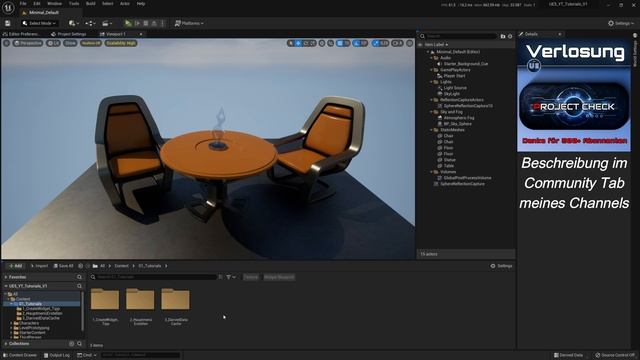Image resolution: width=640 pixels, height=360 pixels.
Task: Toggle scale snapping in the viewport toolbar
Action: [376, 43]
